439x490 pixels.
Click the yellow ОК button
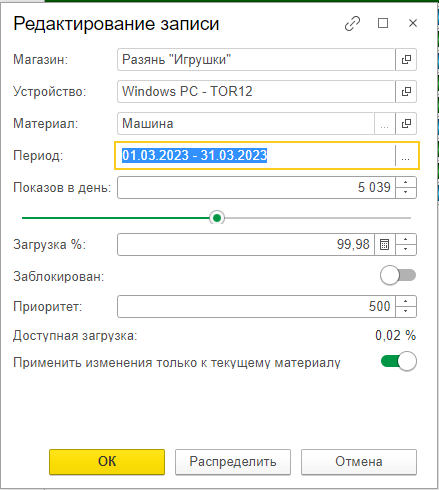pyautogui.click(x=107, y=462)
